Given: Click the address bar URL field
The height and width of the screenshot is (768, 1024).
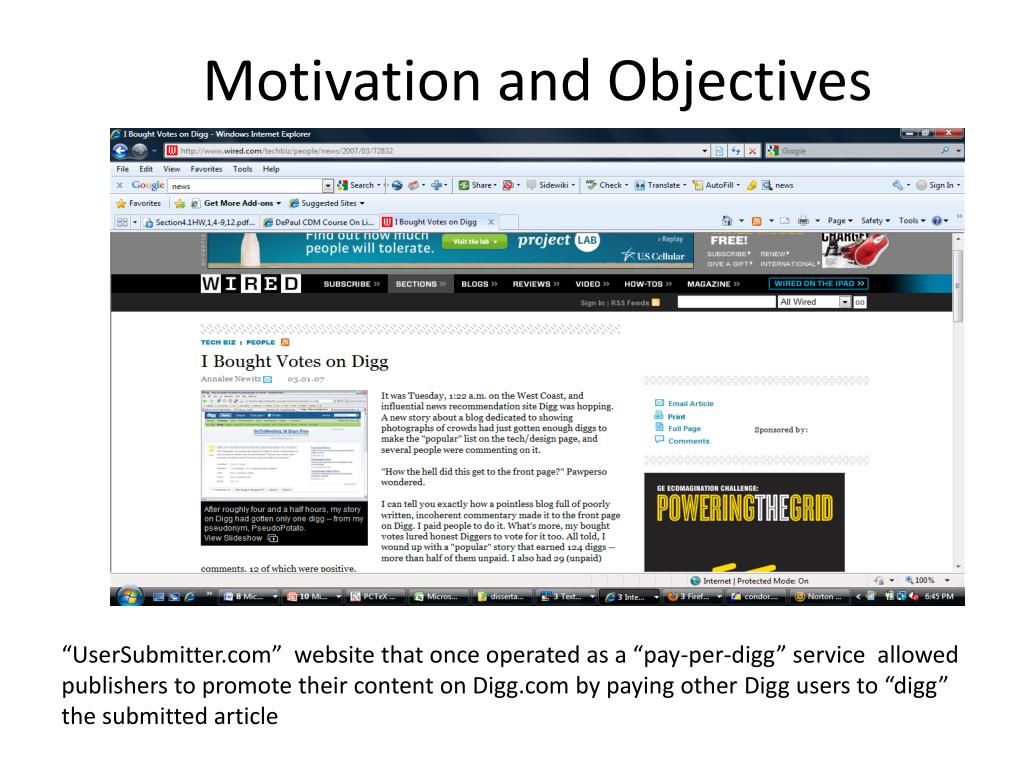Looking at the screenshot, I should pyautogui.click(x=432, y=151).
